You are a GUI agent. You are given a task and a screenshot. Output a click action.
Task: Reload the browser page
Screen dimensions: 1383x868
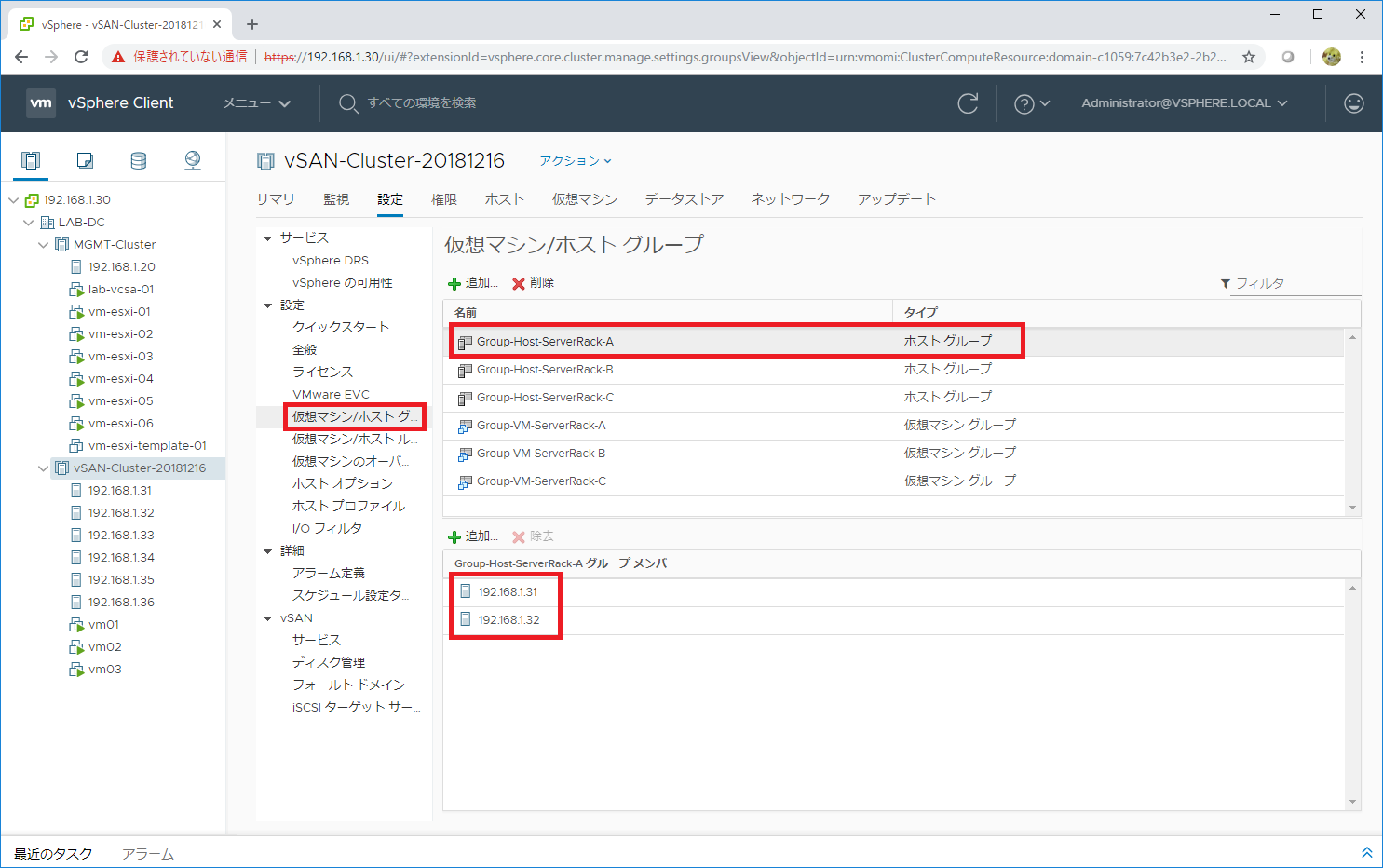click(81, 57)
